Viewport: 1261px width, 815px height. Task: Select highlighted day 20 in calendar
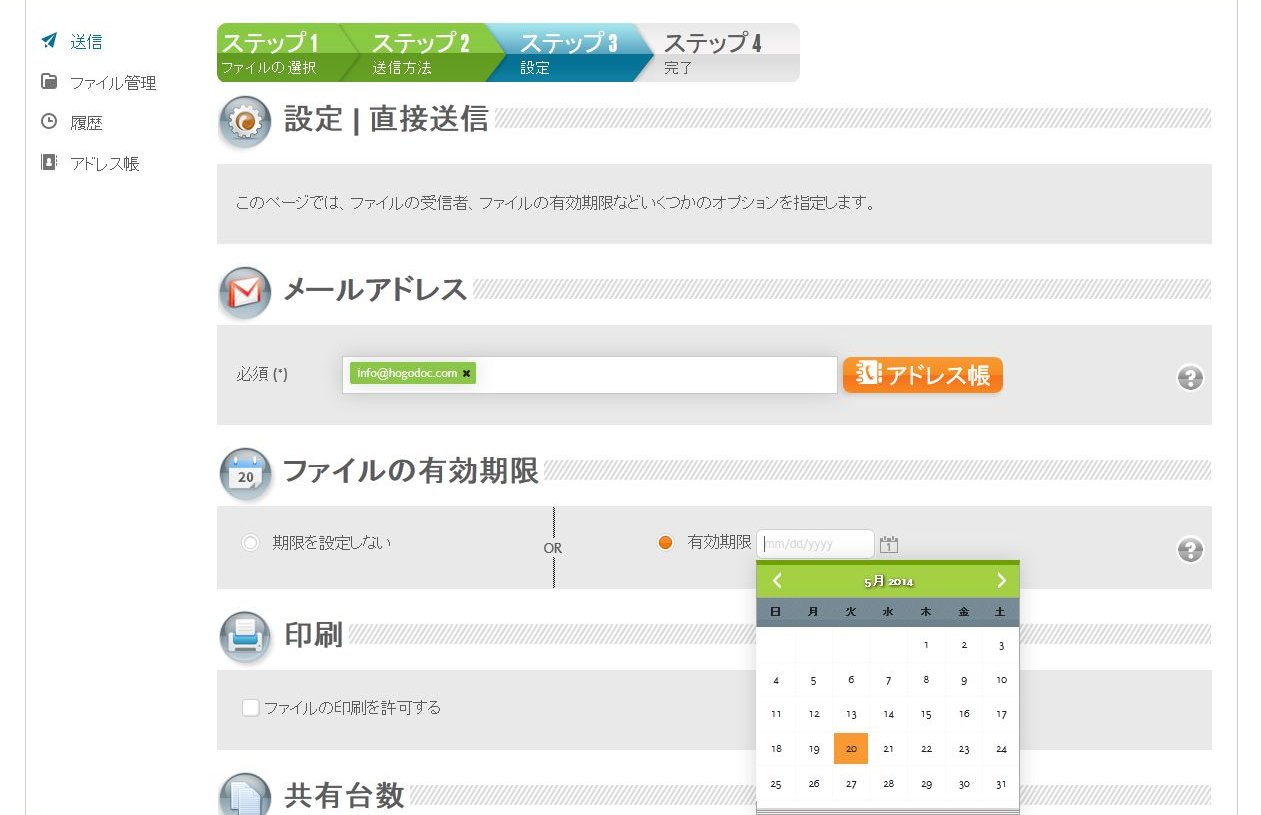851,749
